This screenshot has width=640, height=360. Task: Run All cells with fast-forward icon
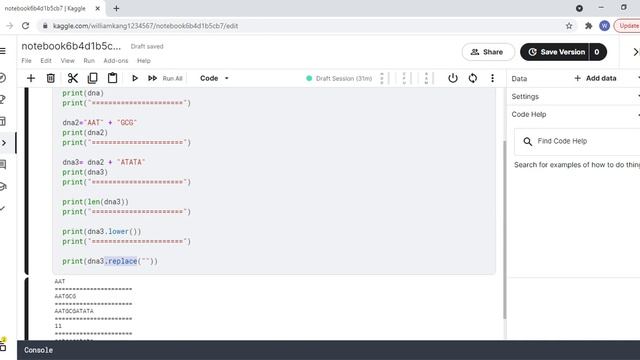[x=152, y=78]
